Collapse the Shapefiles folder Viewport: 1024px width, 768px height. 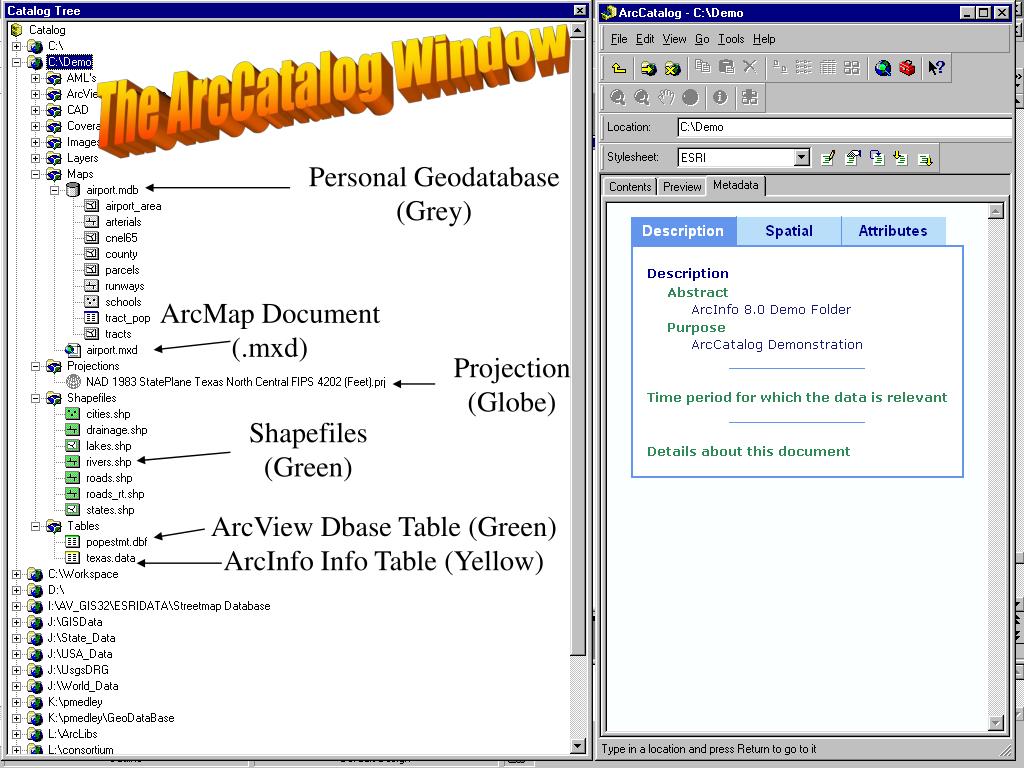[36, 398]
